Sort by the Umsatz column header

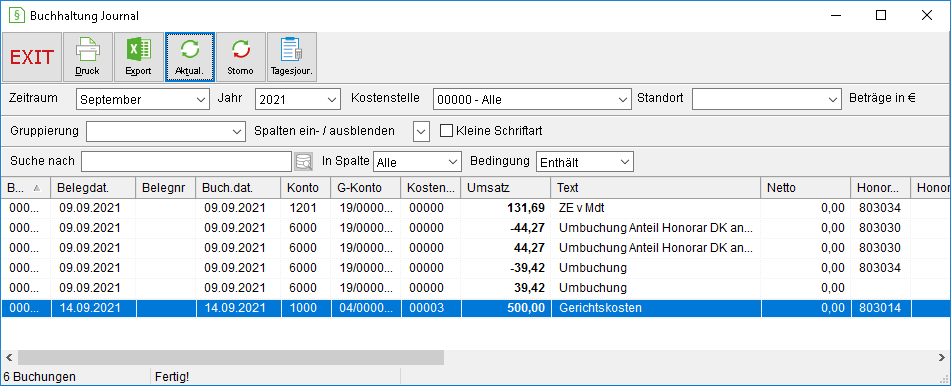click(506, 188)
